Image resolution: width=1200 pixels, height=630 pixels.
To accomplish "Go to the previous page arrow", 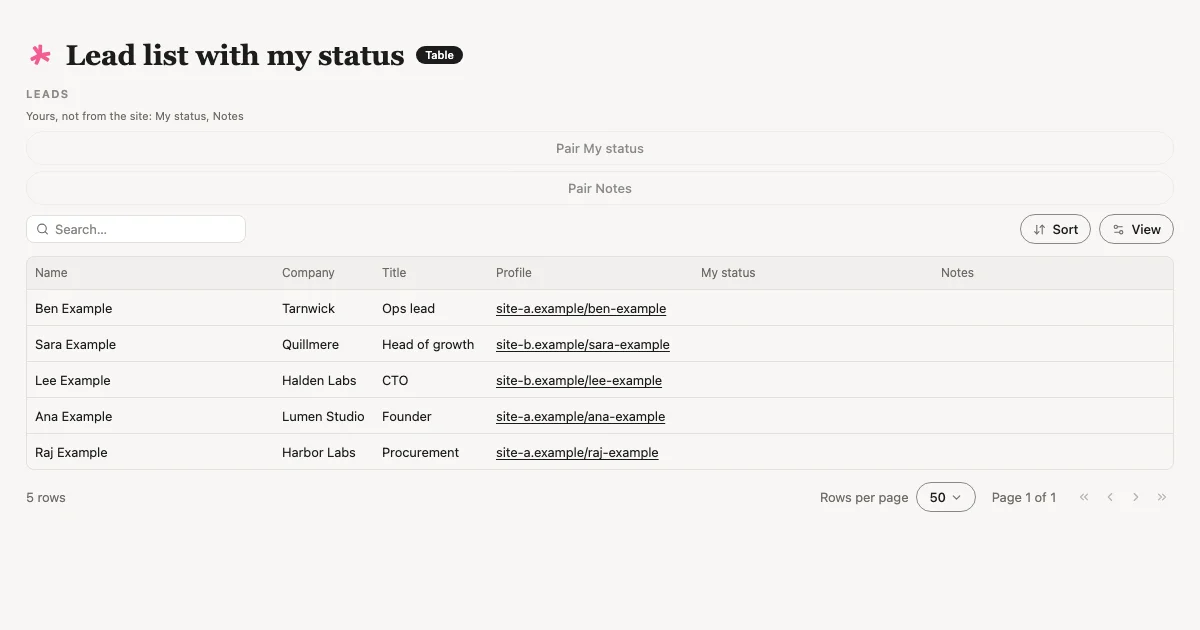I will (1110, 497).
